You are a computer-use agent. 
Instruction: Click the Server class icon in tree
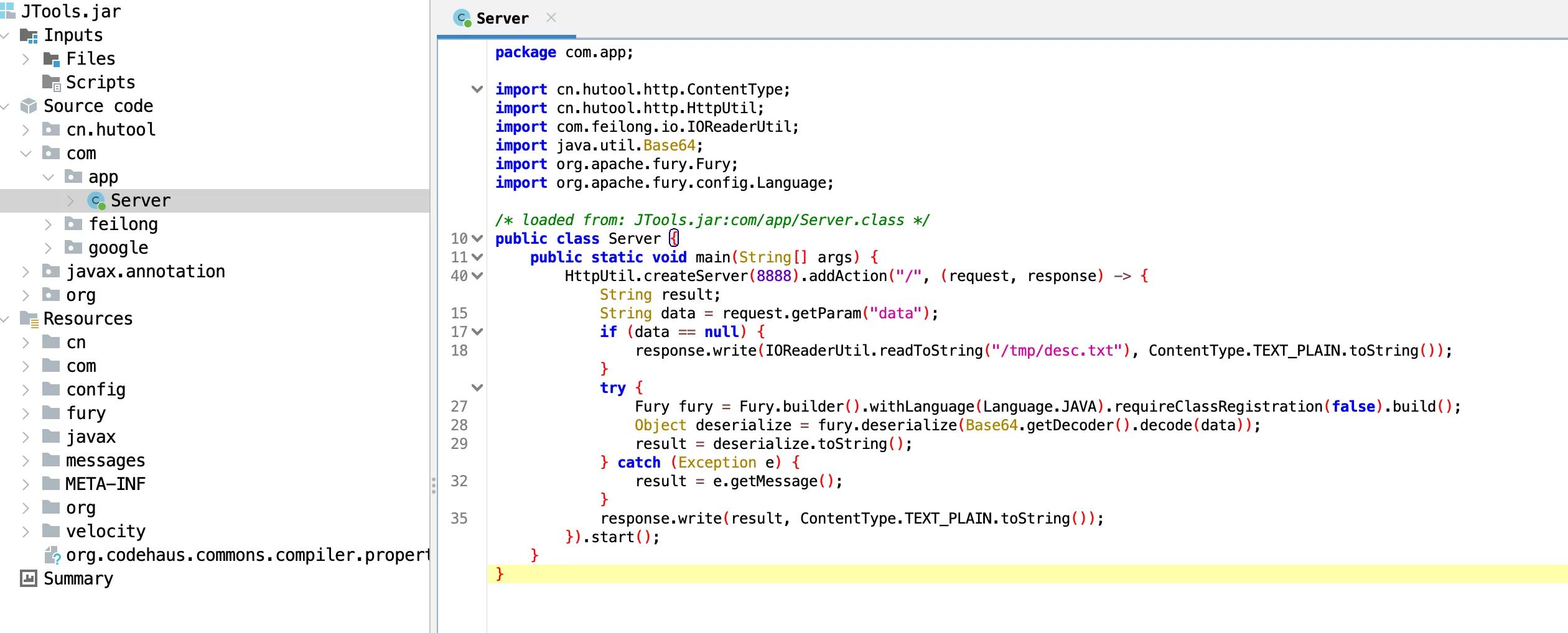[x=96, y=201]
